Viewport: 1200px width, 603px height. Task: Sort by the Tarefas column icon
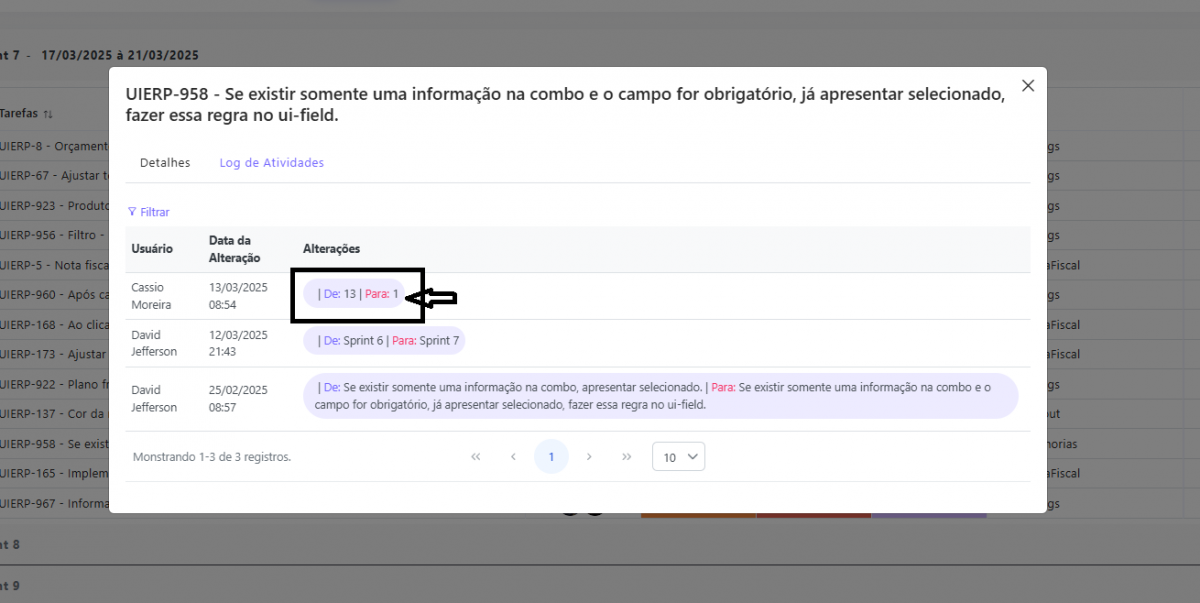[x=48, y=114]
